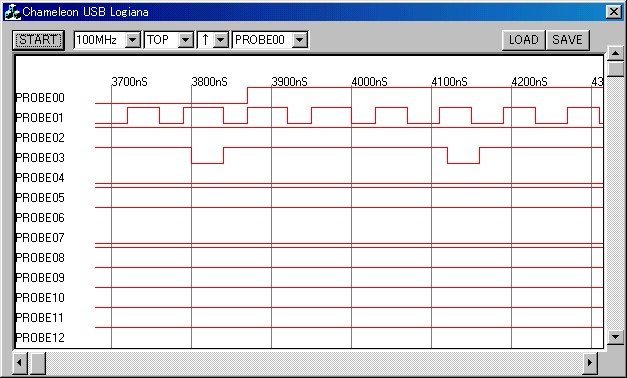This screenshot has width=627, height=378.
Task: Select the PROBE01 signal label
Action: [x=40, y=118]
